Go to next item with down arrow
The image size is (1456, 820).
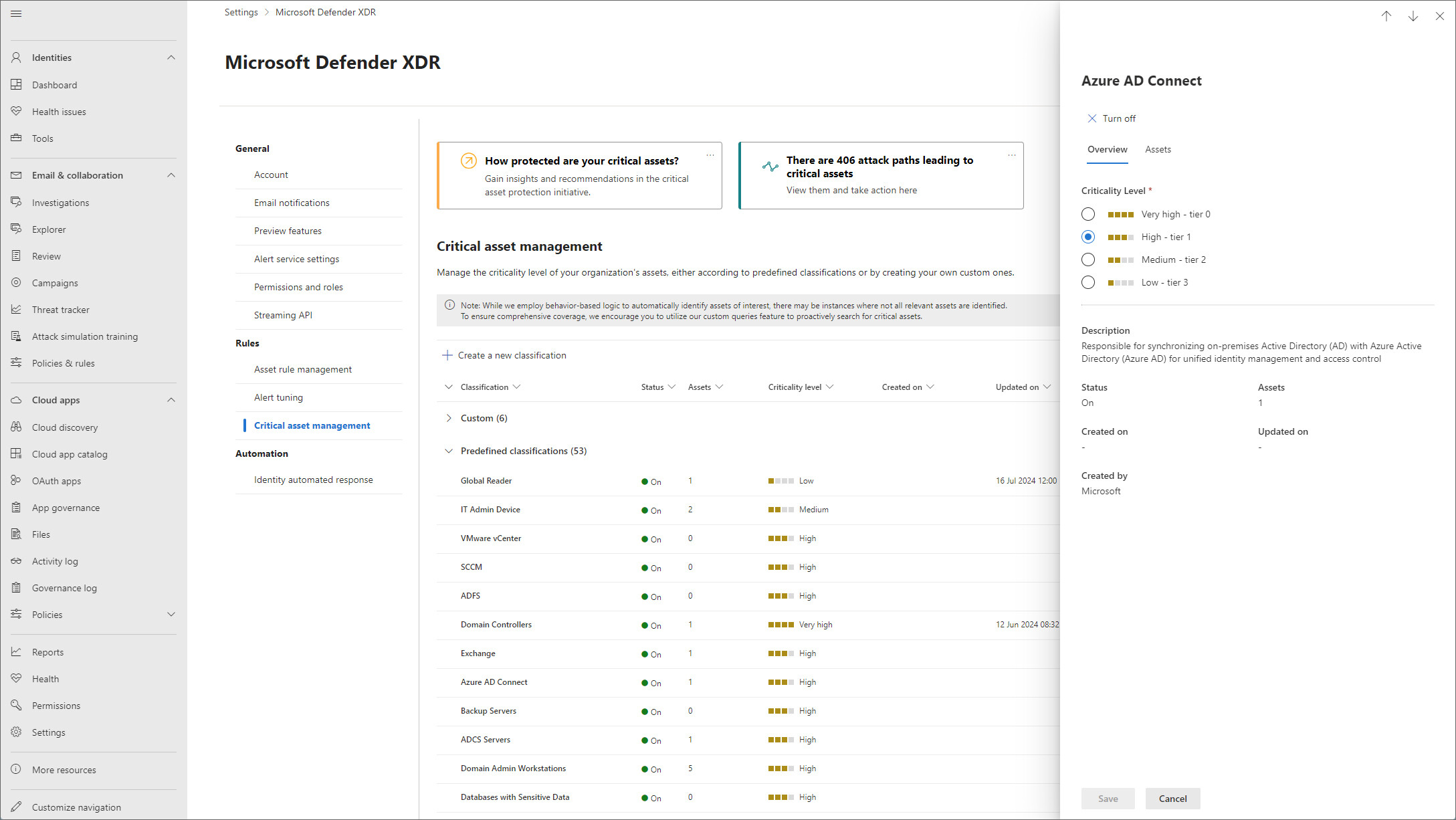(1413, 17)
